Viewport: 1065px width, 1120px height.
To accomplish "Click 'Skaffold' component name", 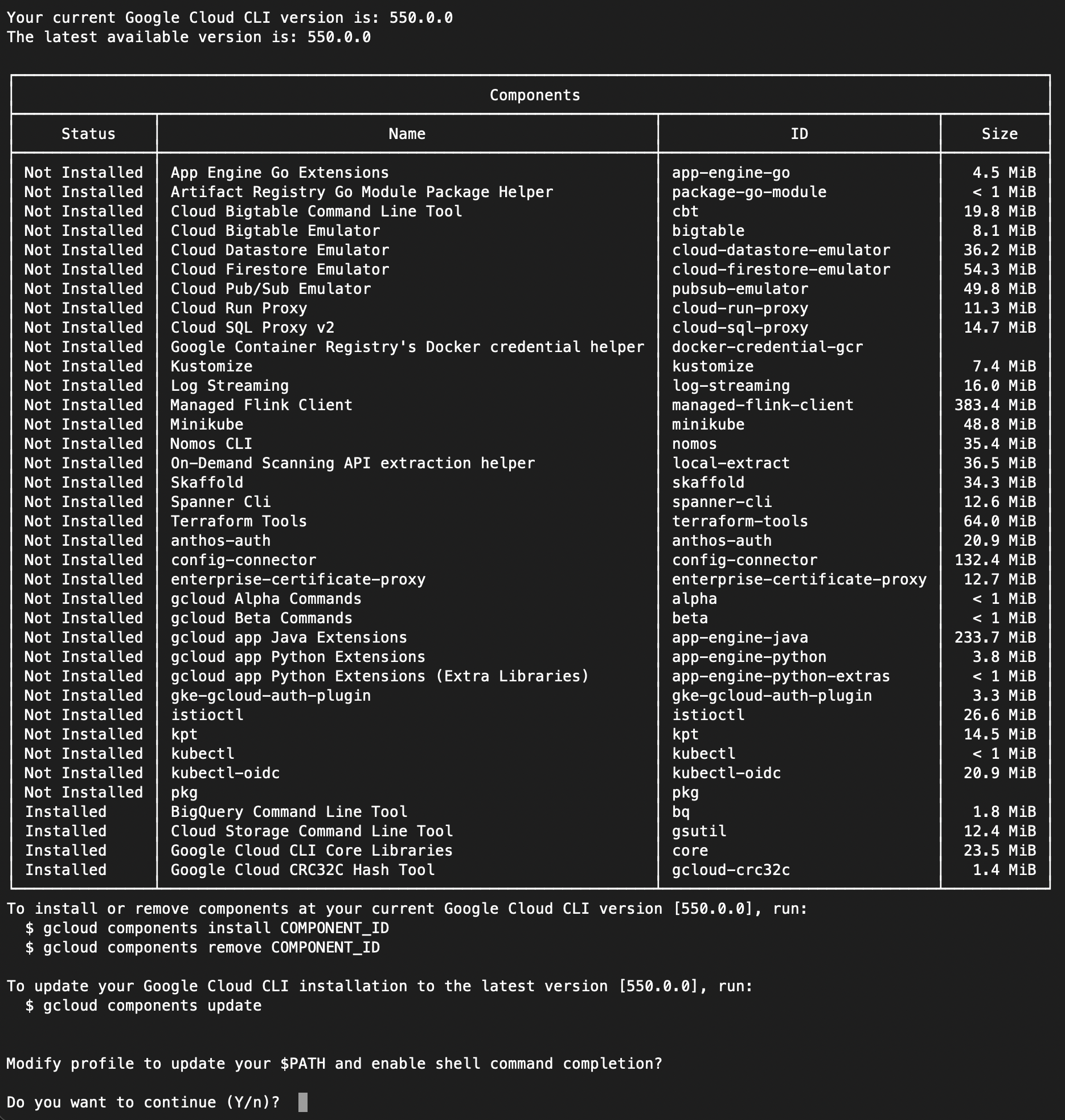I will 207,483.
